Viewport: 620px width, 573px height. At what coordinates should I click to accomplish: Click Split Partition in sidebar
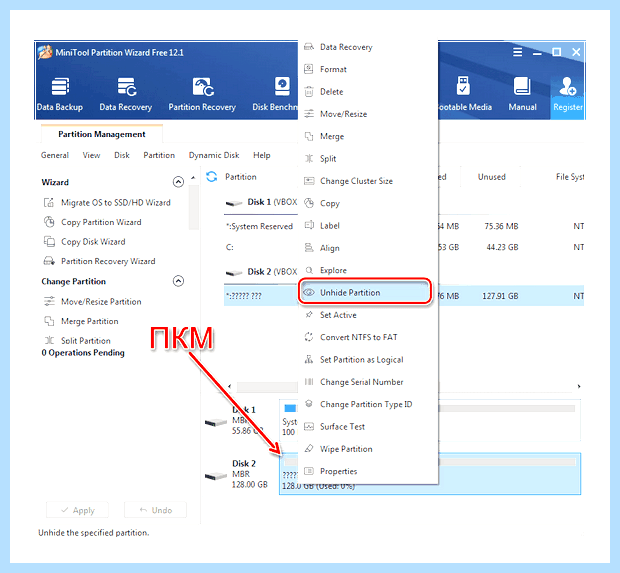click(x=77, y=340)
